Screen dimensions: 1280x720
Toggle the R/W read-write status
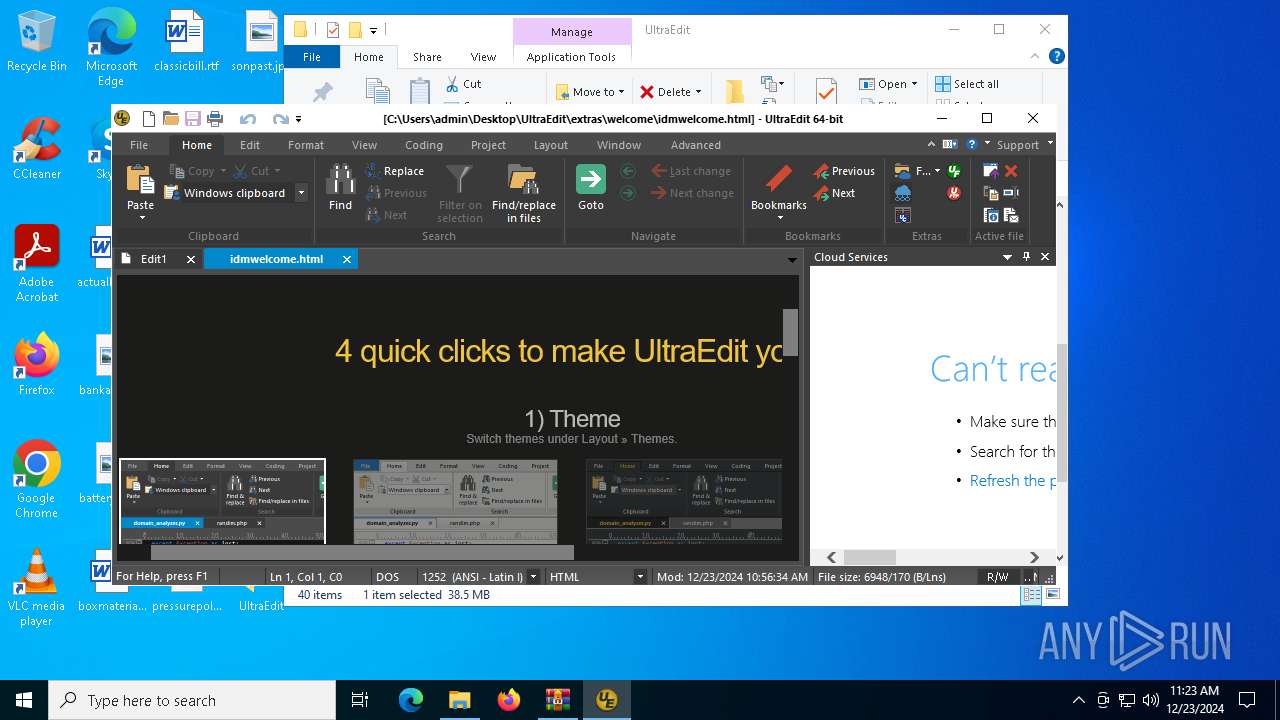coord(998,577)
